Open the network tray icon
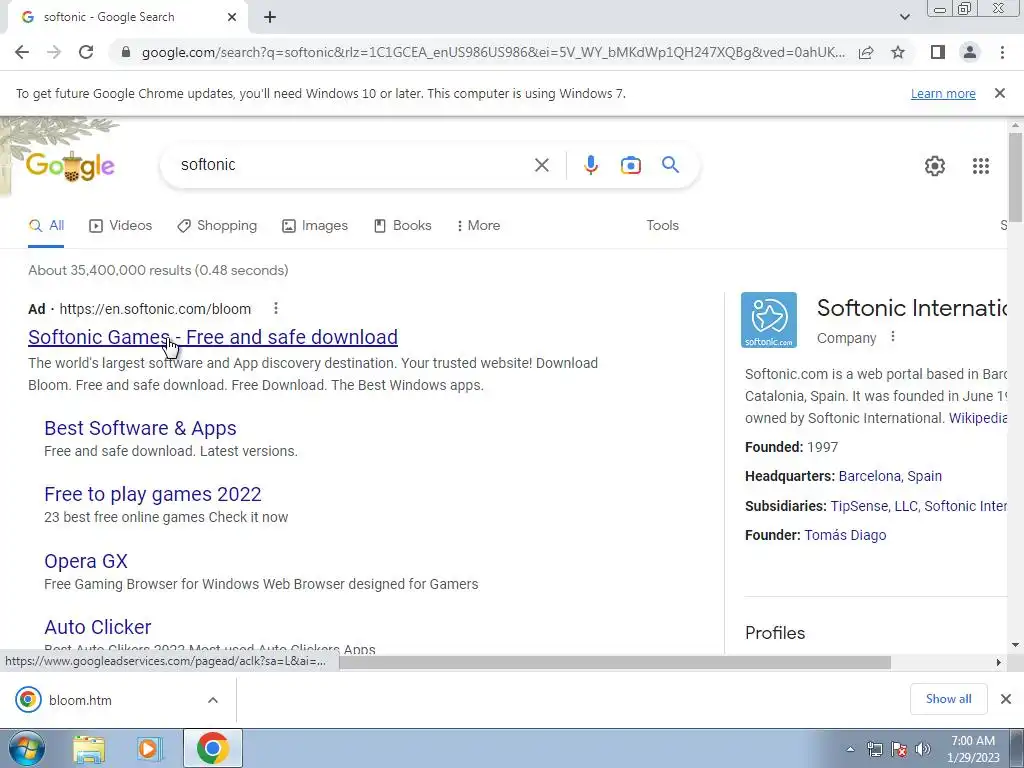 [x=874, y=749]
